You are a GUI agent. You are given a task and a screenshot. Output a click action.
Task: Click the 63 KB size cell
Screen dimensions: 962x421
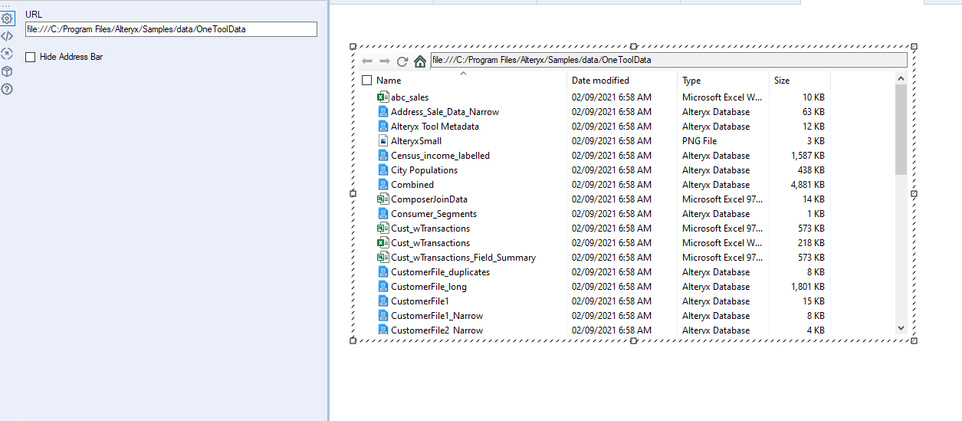pyautogui.click(x=814, y=112)
